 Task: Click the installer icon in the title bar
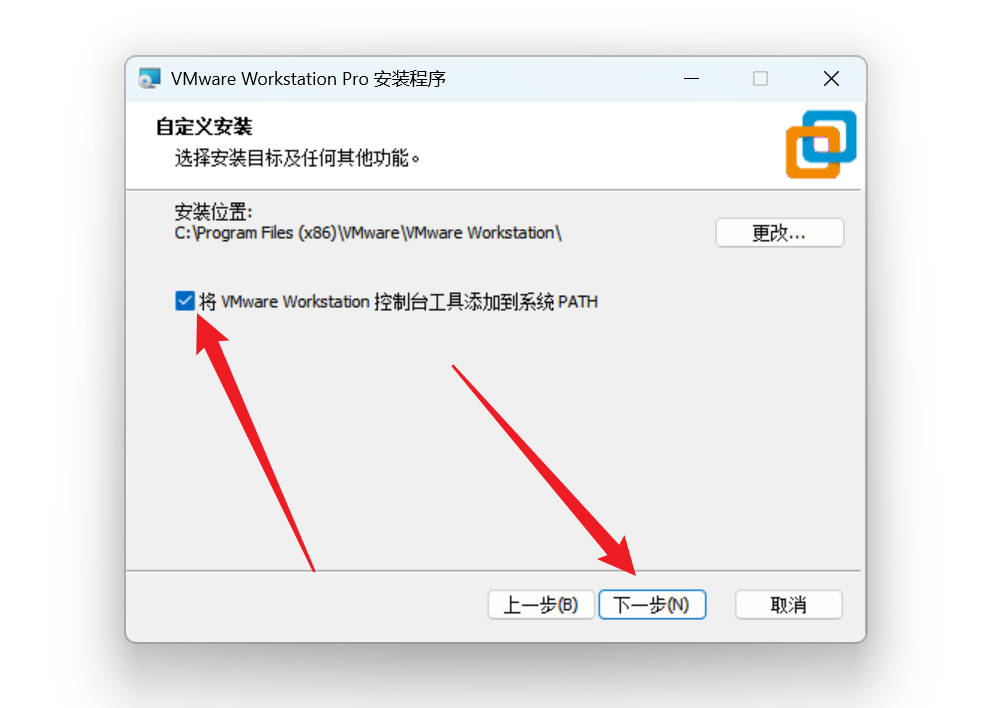pyautogui.click(x=150, y=78)
